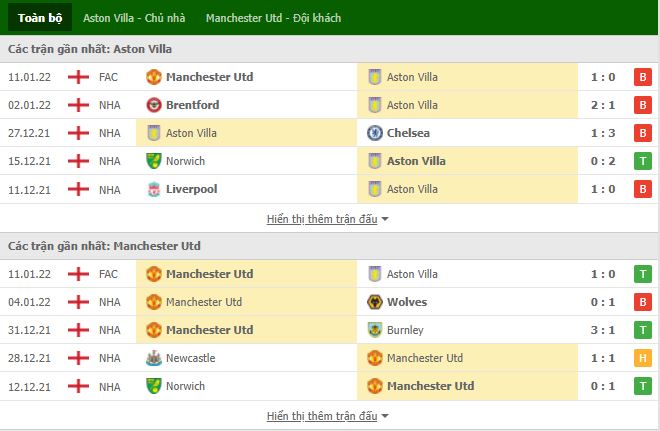The width and height of the screenshot is (660, 431).
Task: Select the Toàn bộ tab
Action: [x=40, y=18]
